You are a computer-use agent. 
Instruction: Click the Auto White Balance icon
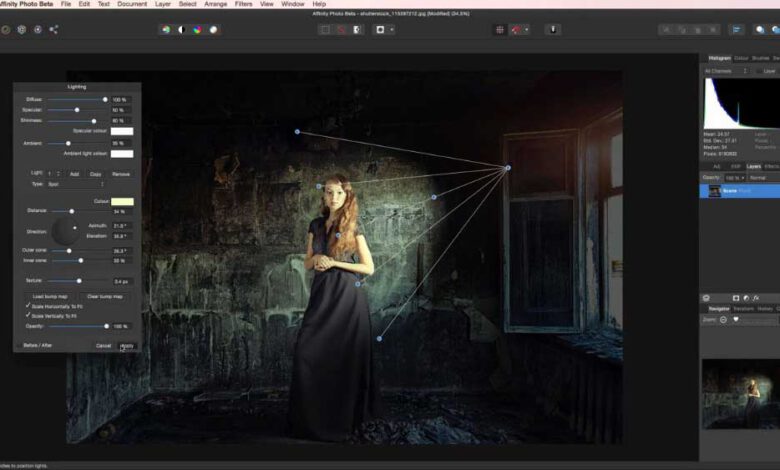[x=213, y=30]
